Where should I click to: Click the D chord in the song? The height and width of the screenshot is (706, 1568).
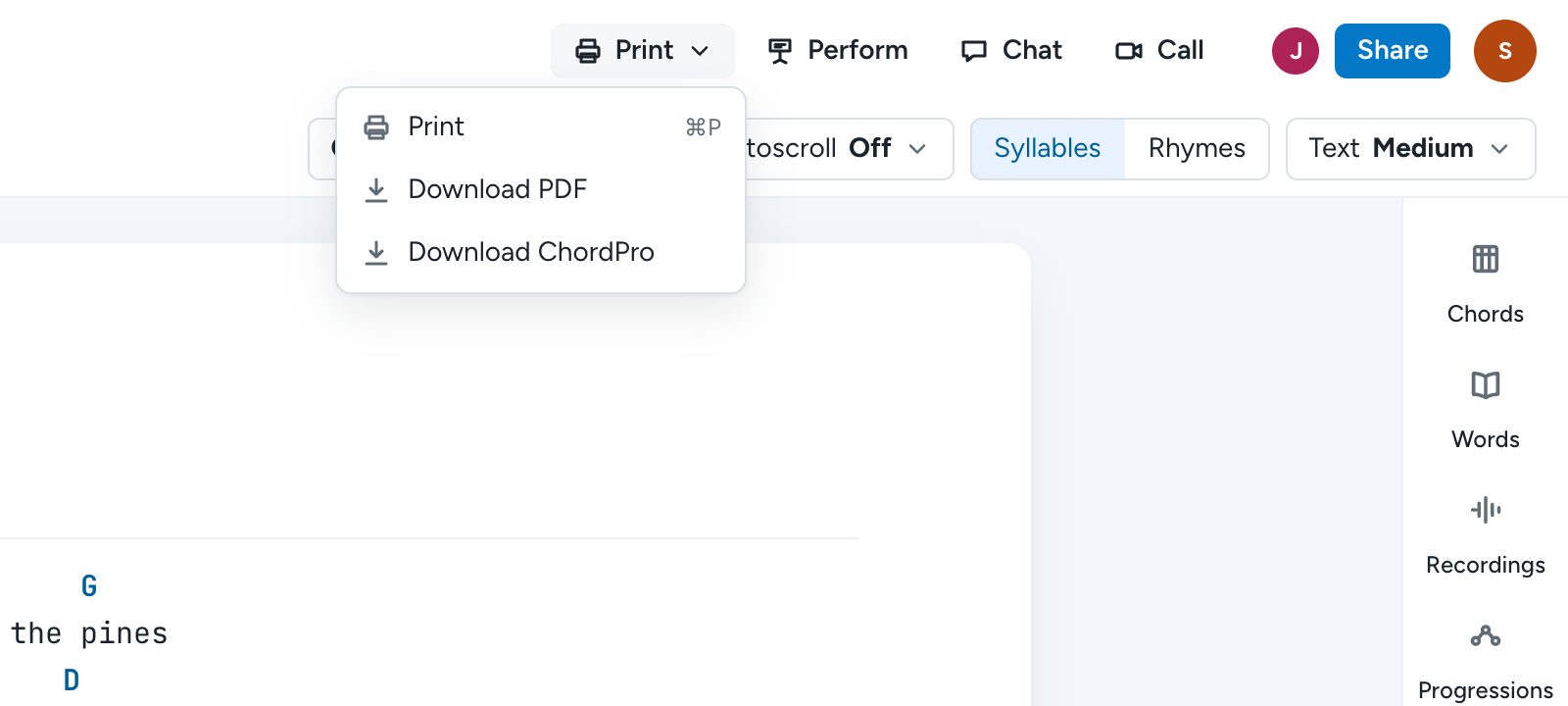(72, 681)
